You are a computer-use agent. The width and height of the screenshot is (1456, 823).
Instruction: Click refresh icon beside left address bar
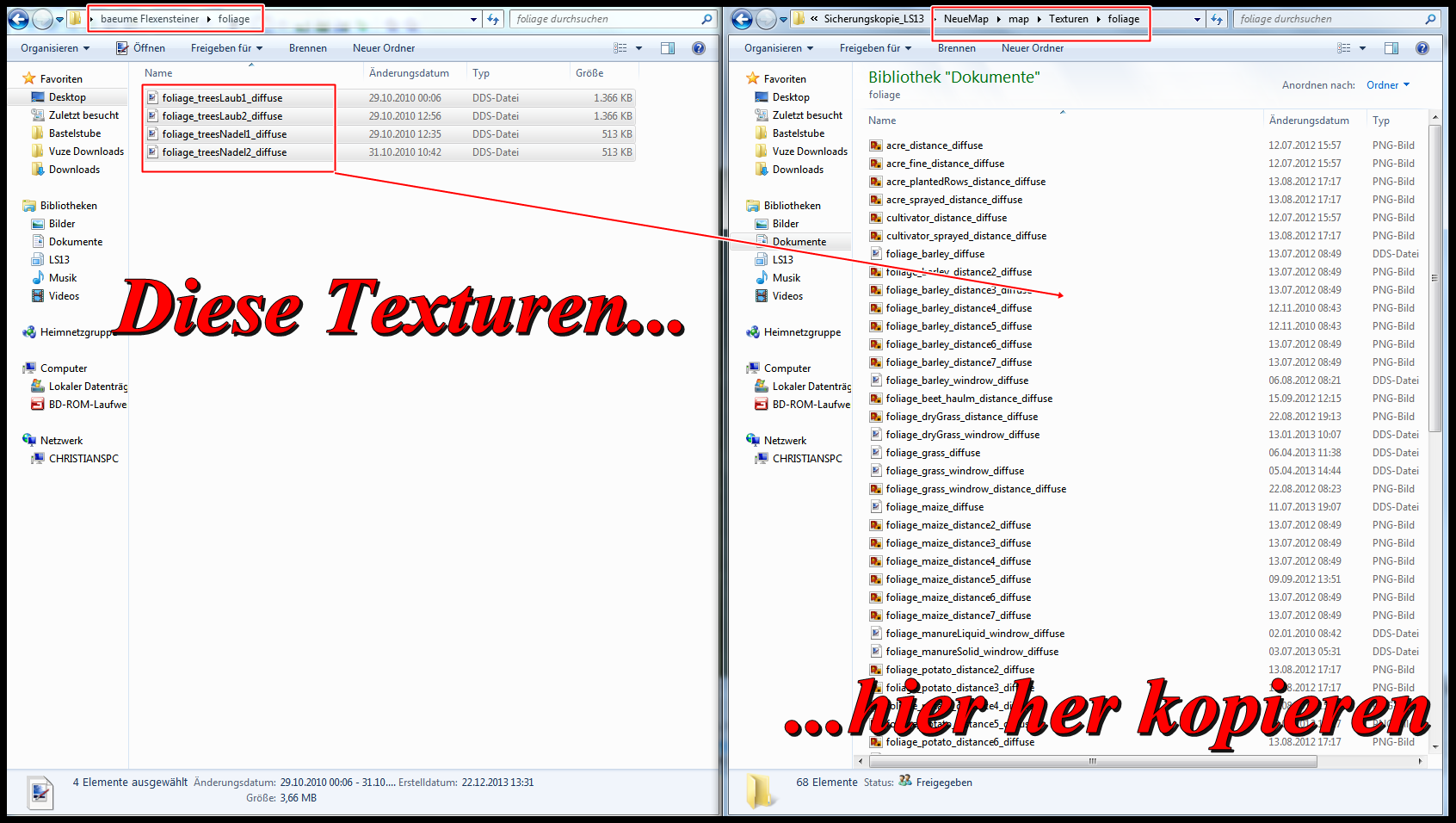(x=493, y=19)
